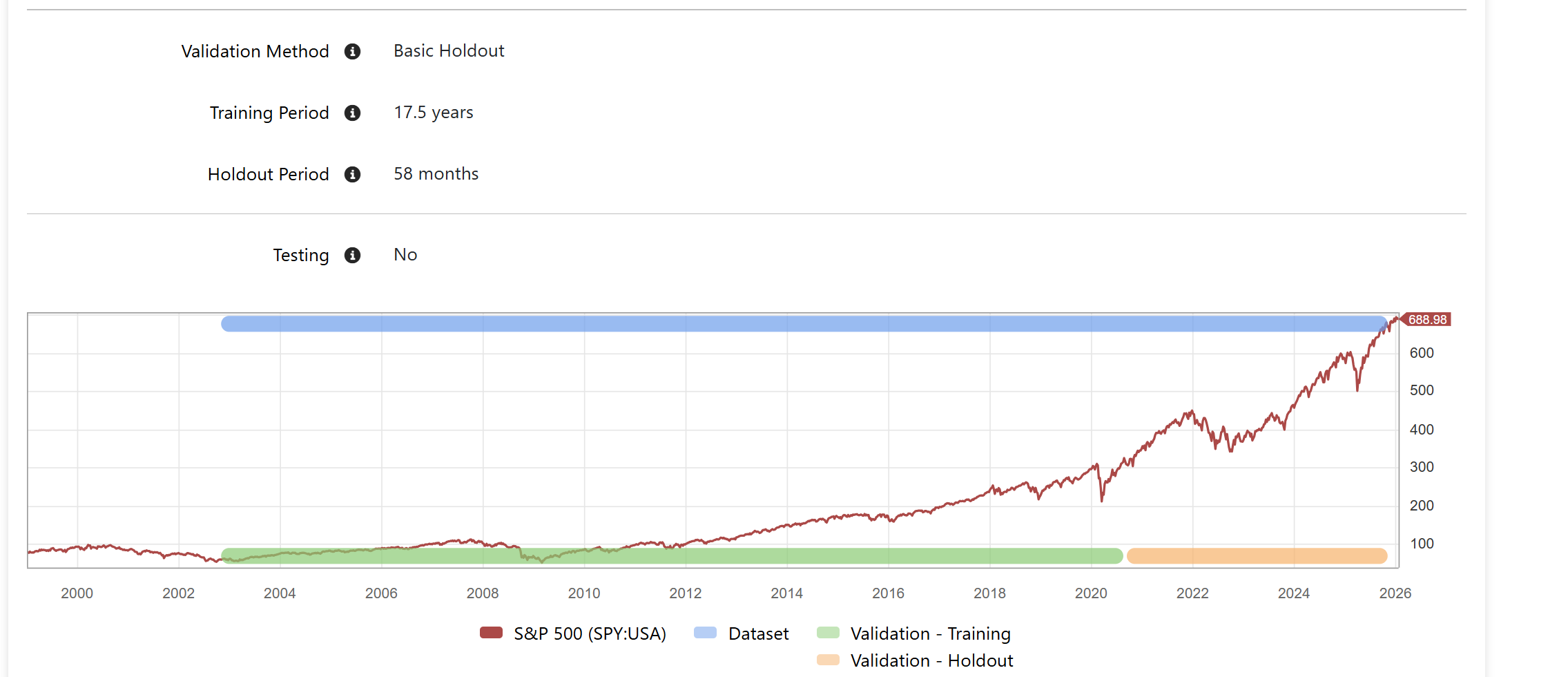Screen dimensions: 1568x677
Task: Show the info tooltip icon for Testing
Action: point(352,256)
